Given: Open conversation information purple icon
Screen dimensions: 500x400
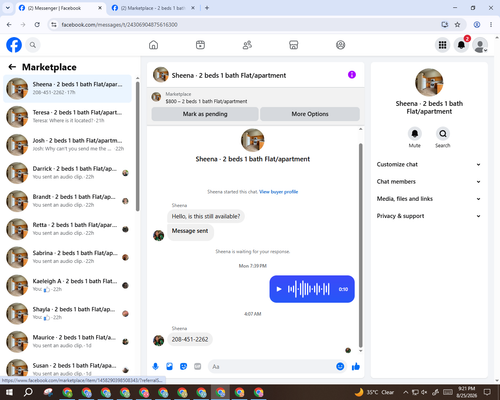Looking at the screenshot, I should pyautogui.click(x=352, y=75).
